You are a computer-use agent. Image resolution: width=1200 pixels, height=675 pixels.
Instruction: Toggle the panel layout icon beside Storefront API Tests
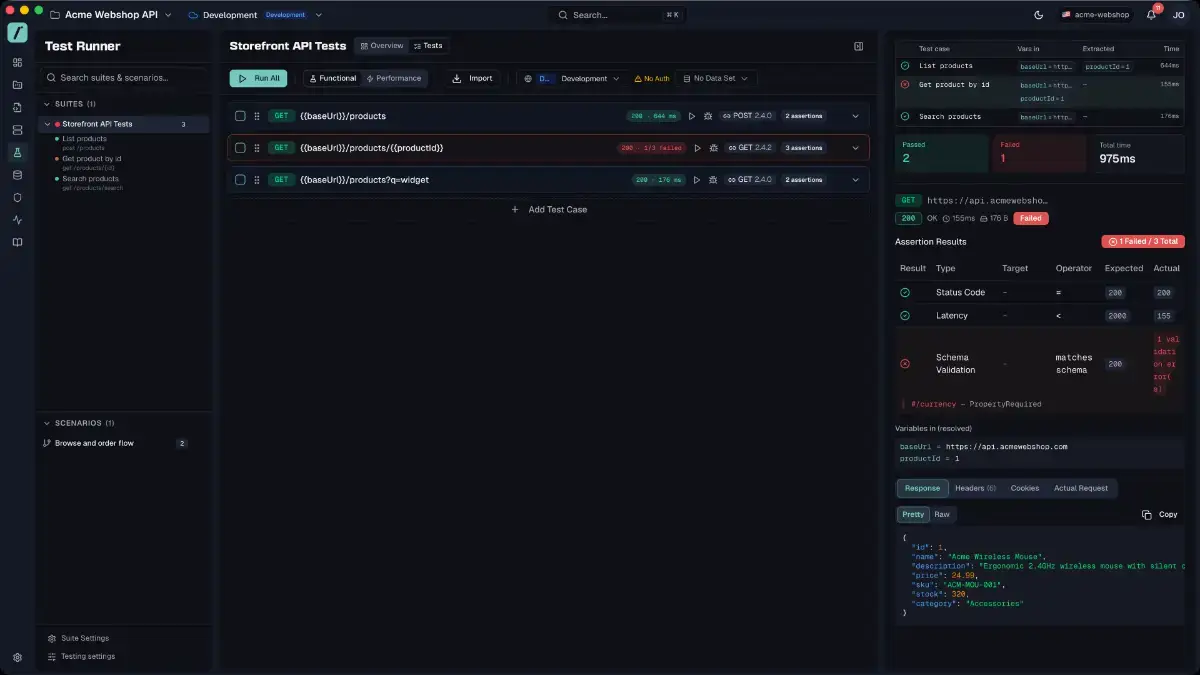(858, 46)
